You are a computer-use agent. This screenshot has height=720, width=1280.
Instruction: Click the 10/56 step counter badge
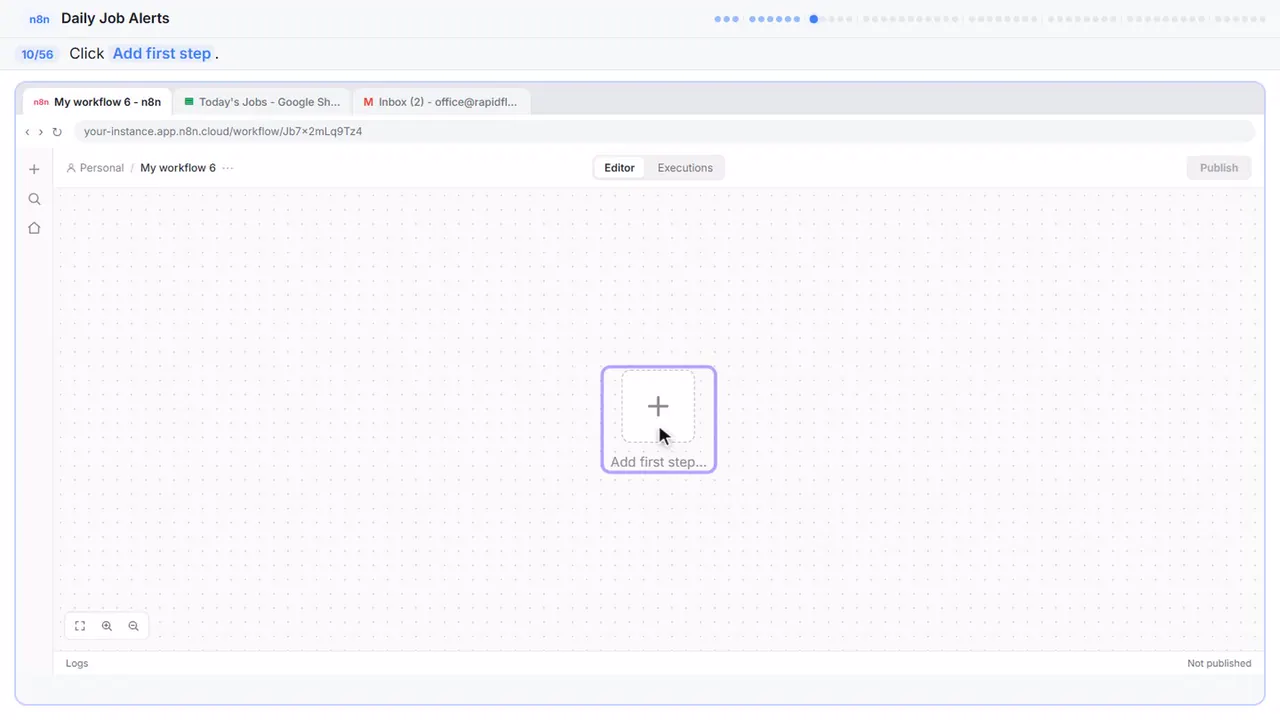(37, 54)
